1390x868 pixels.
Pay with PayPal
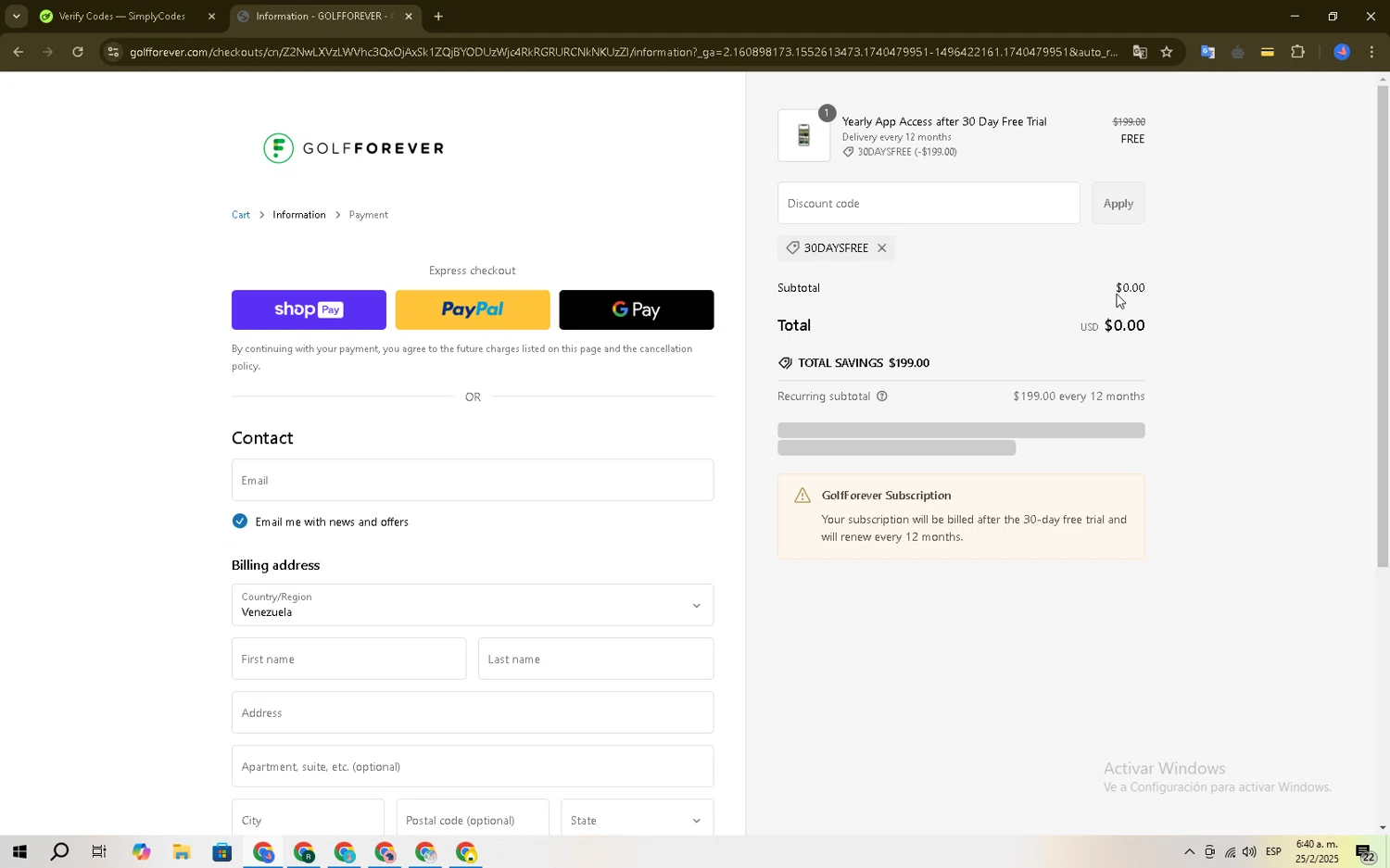point(473,310)
